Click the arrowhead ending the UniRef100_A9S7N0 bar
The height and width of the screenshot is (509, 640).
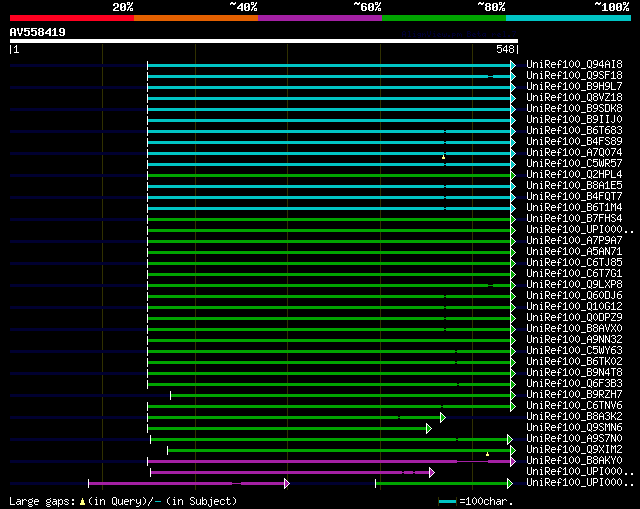509,439
